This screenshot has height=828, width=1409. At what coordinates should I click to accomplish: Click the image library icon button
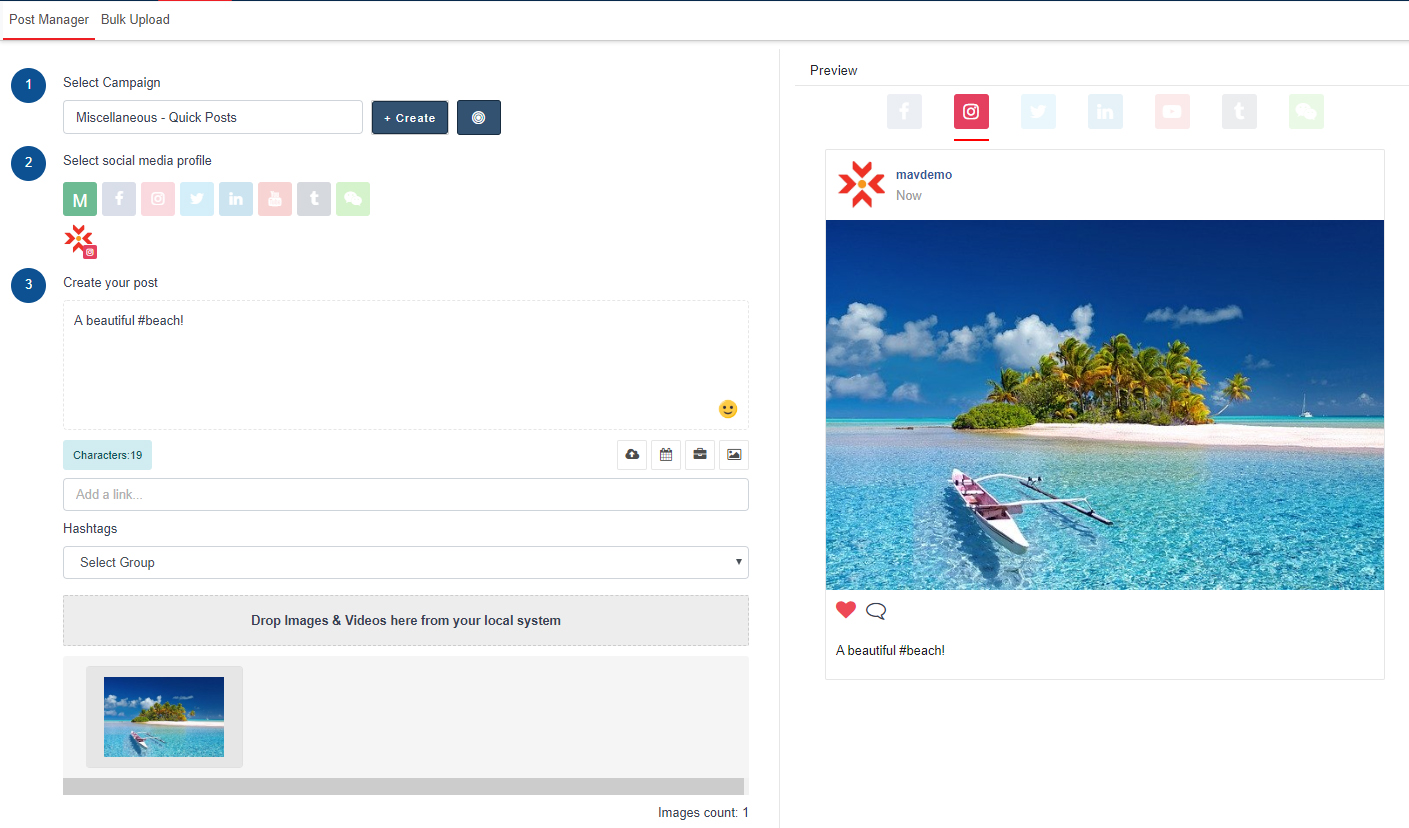(x=734, y=455)
